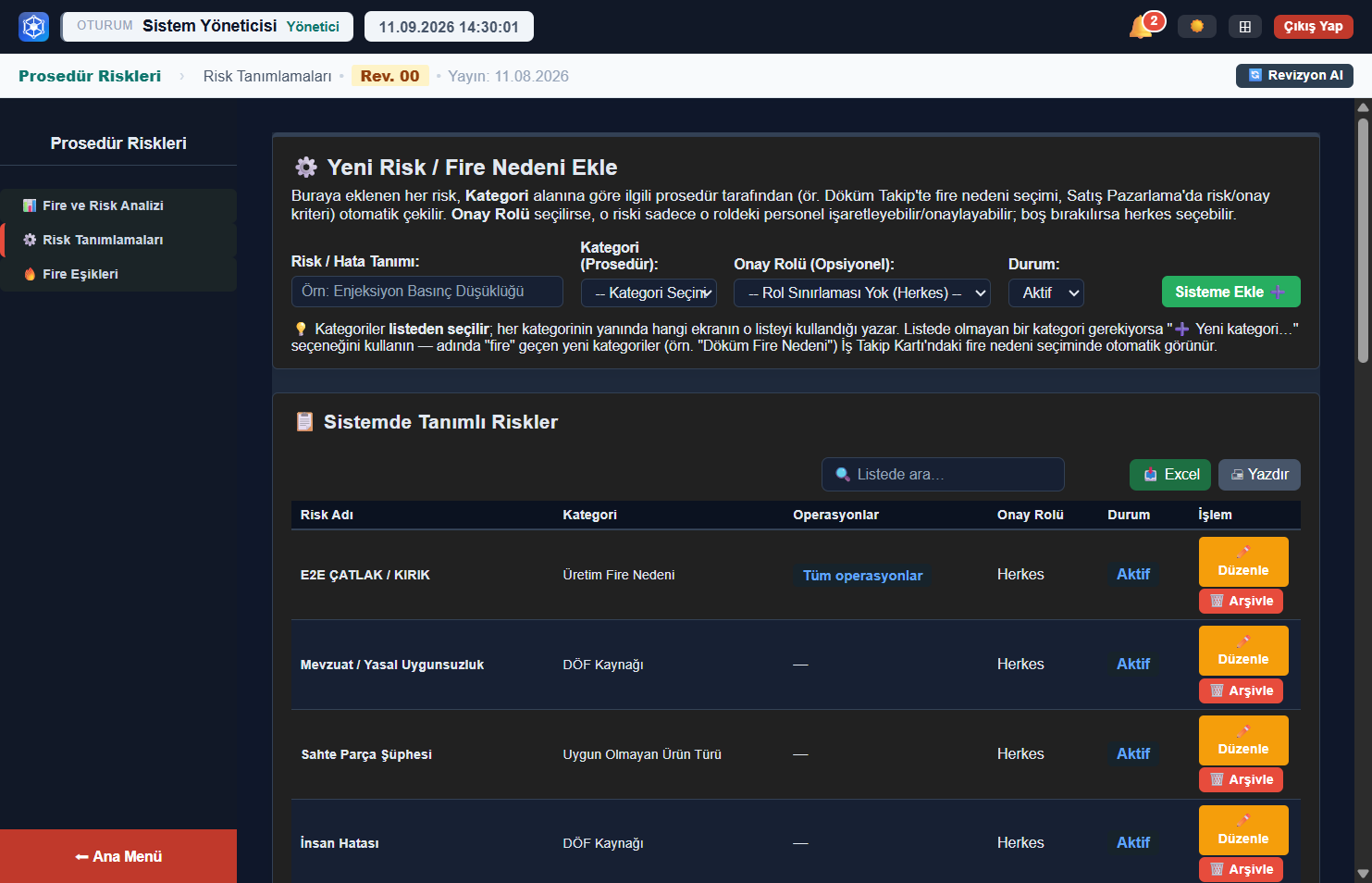Expand the Onay Rolü dropdown
1372x883 pixels.
862,292
